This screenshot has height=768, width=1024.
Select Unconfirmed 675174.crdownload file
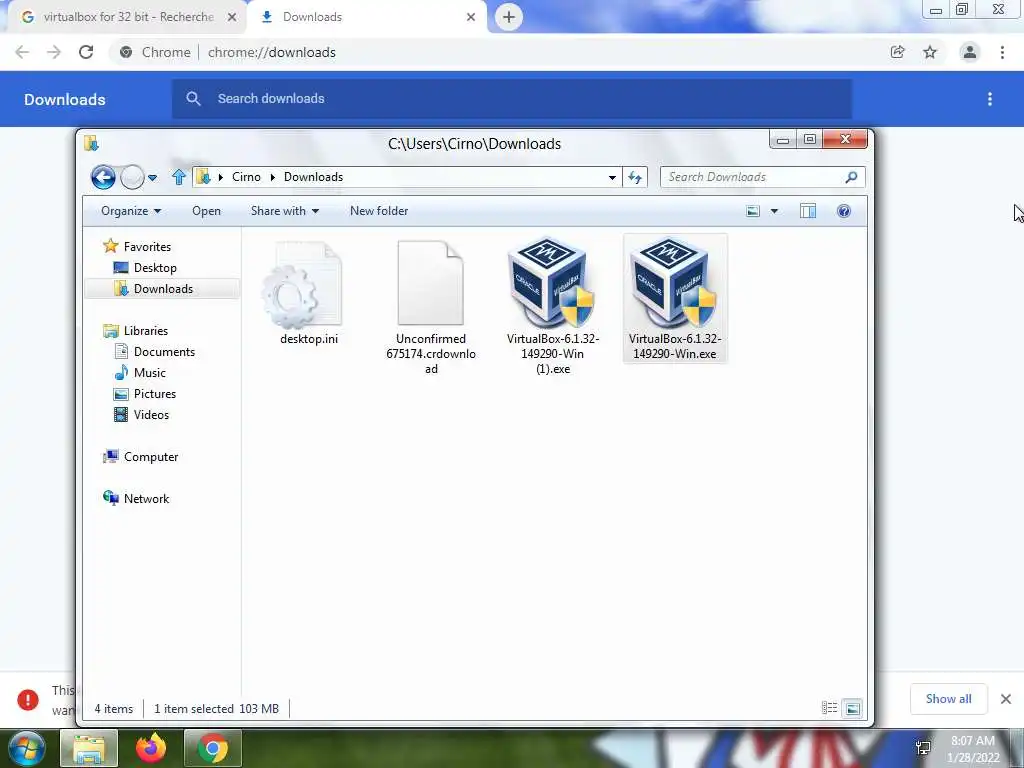click(430, 307)
